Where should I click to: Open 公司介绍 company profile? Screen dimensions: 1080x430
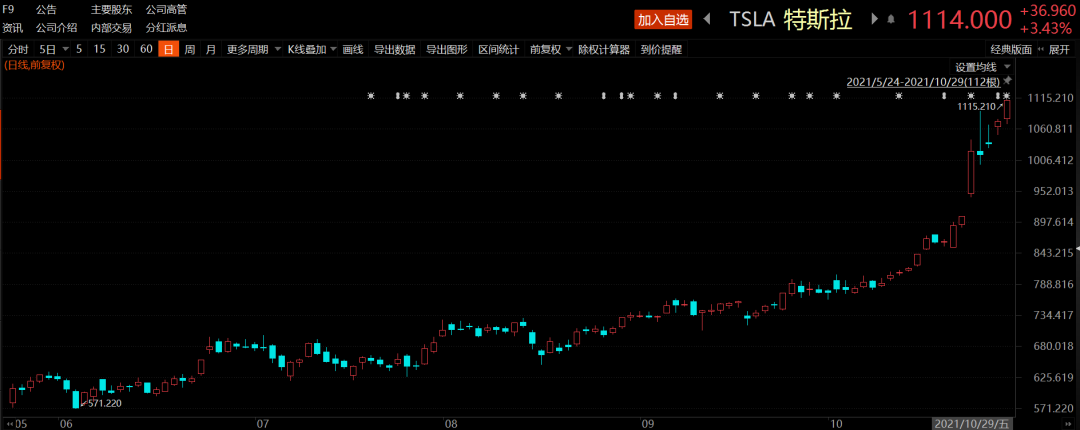click(56, 28)
